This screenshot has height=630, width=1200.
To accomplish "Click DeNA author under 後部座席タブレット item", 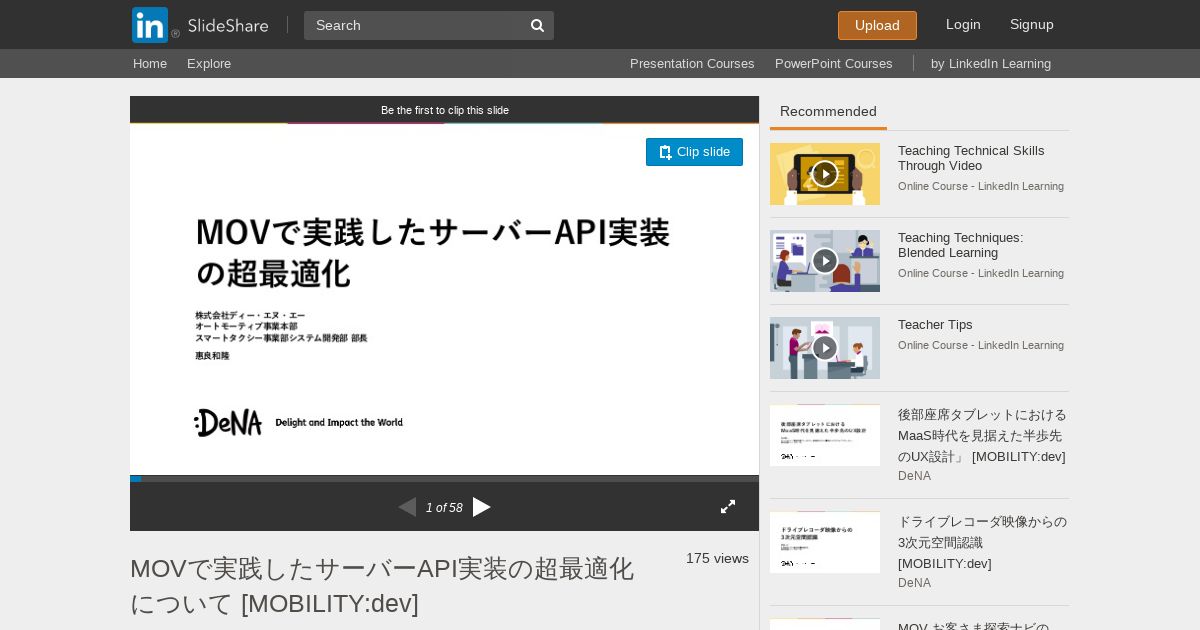I will click(914, 476).
